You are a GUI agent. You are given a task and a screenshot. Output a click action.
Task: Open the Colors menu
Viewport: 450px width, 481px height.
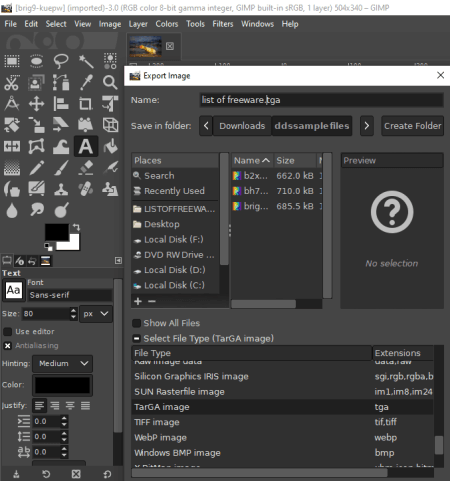click(x=167, y=24)
